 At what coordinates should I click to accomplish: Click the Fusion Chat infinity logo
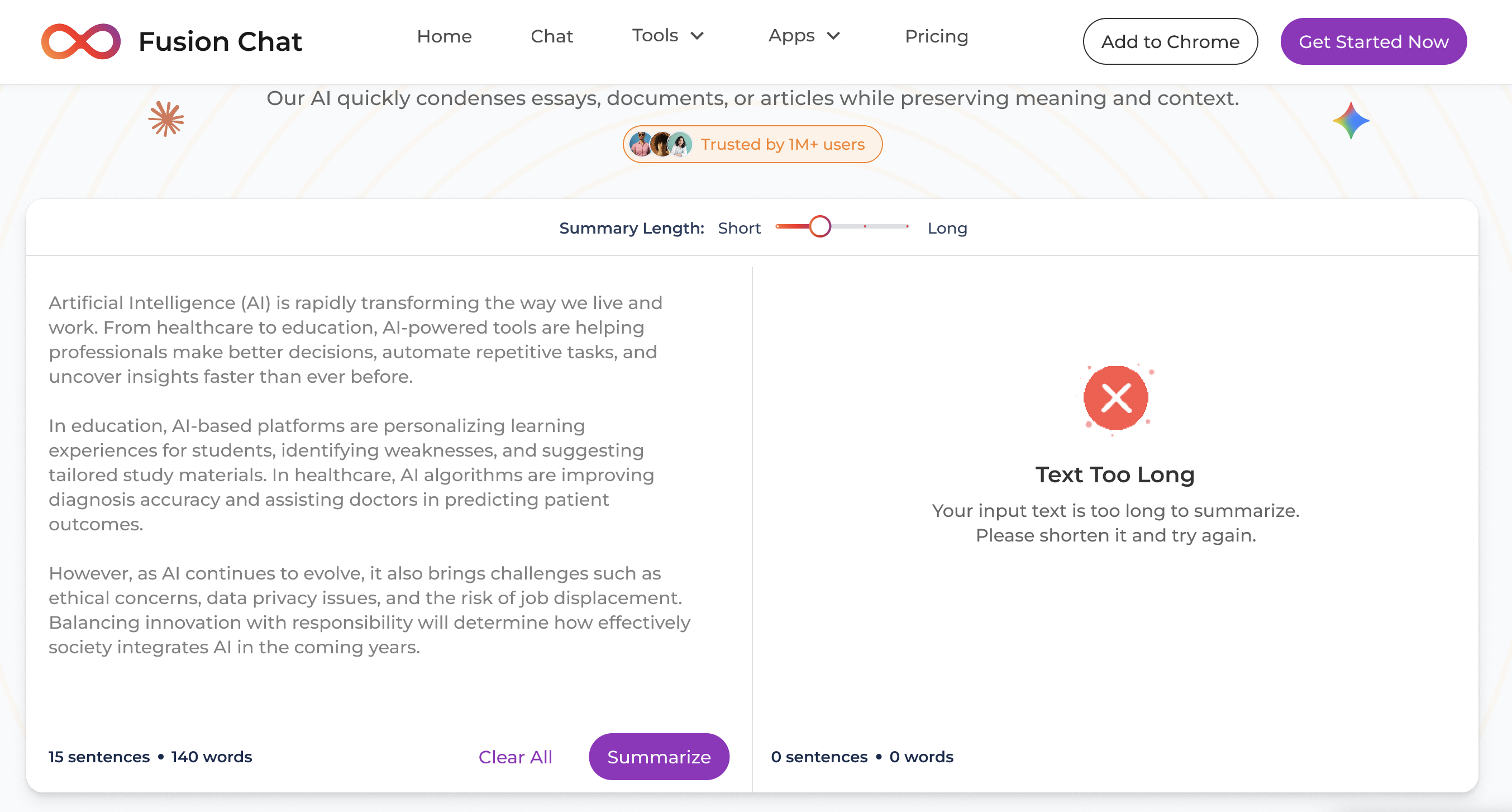pyautogui.click(x=80, y=42)
